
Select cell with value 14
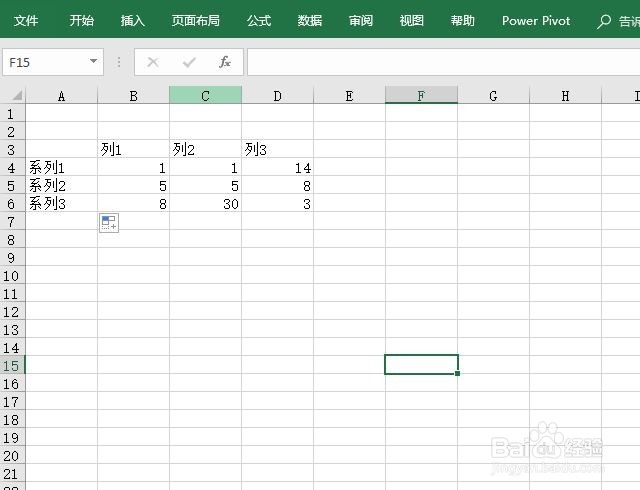coord(278,167)
